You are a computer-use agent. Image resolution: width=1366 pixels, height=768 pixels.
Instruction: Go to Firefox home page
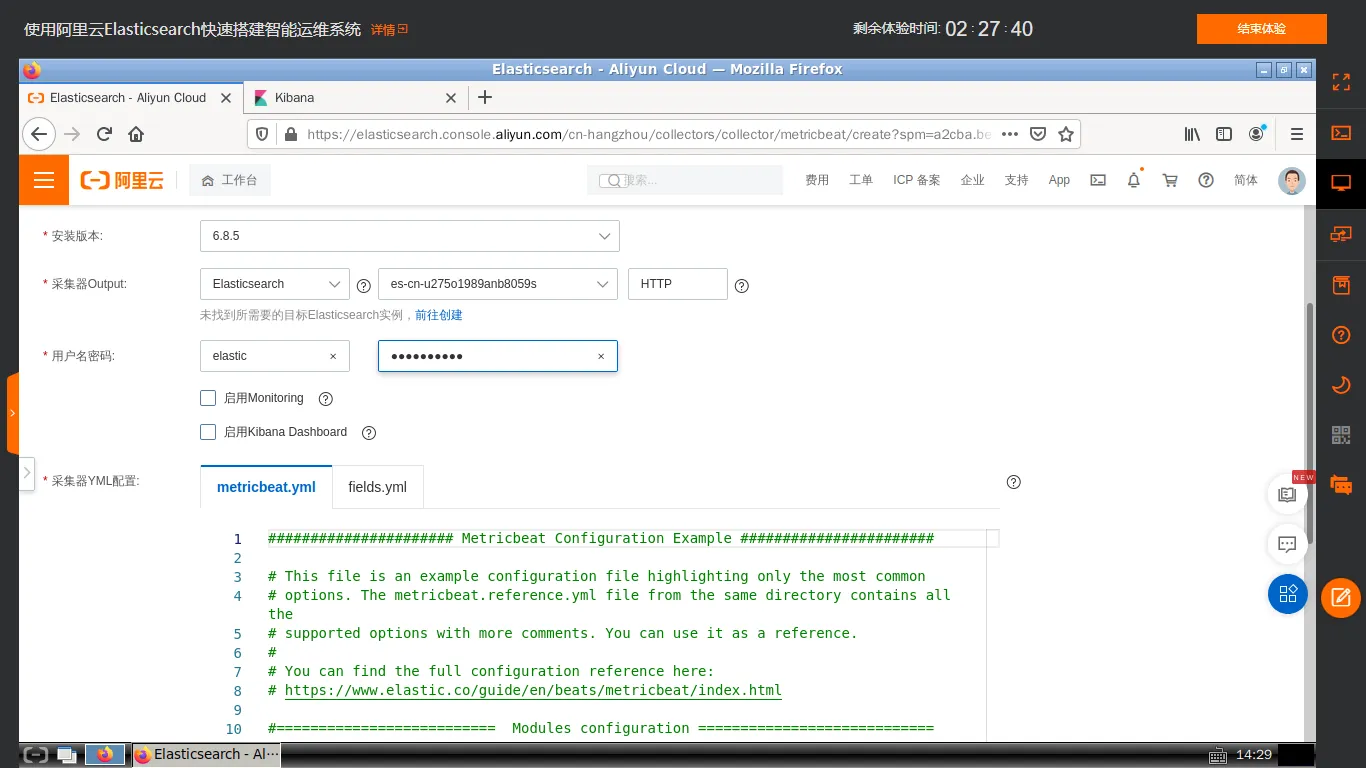[x=136, y=134]
